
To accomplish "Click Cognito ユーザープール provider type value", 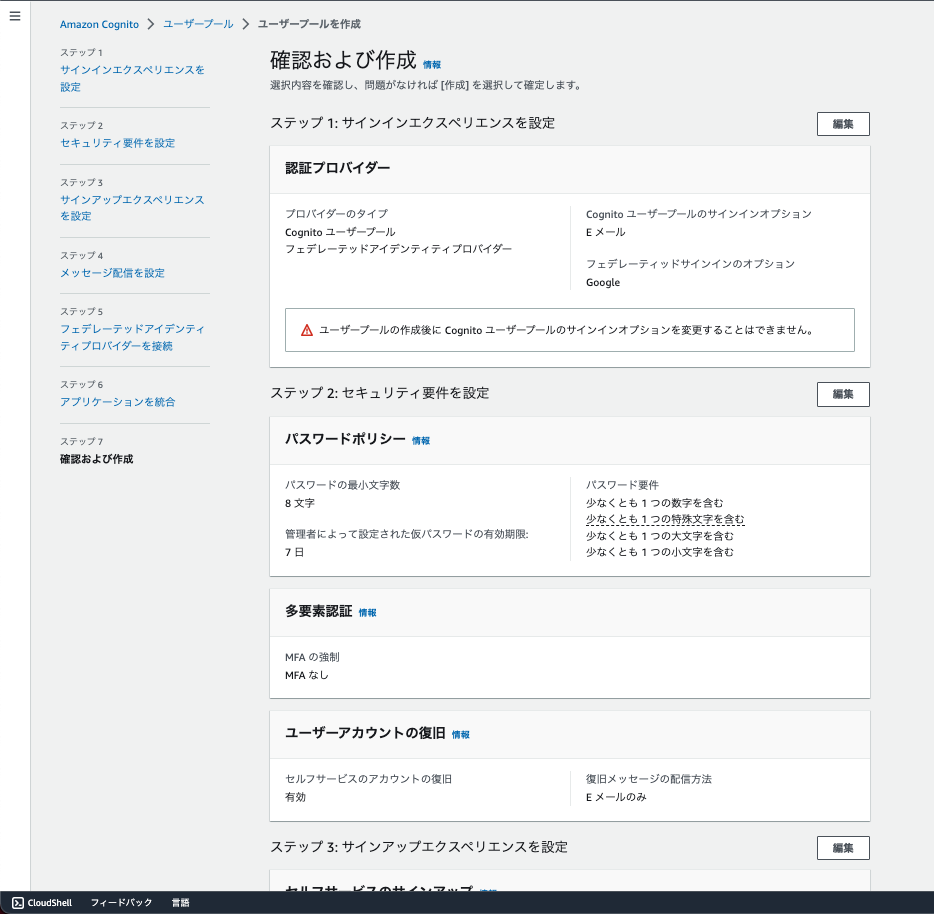I will pyautogui.click(x=340, y=232).
